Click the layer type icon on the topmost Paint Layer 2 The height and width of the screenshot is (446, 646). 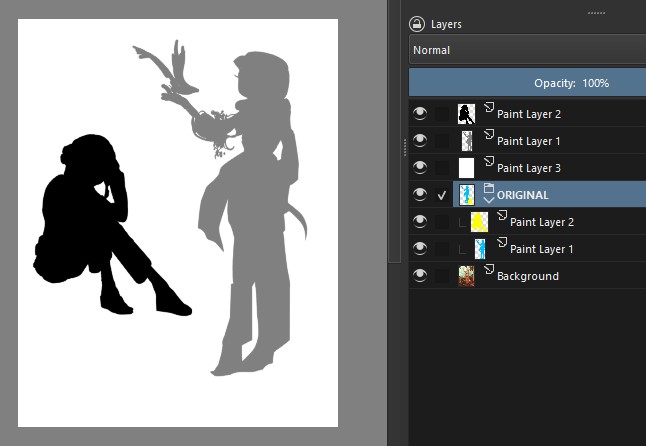489,108
